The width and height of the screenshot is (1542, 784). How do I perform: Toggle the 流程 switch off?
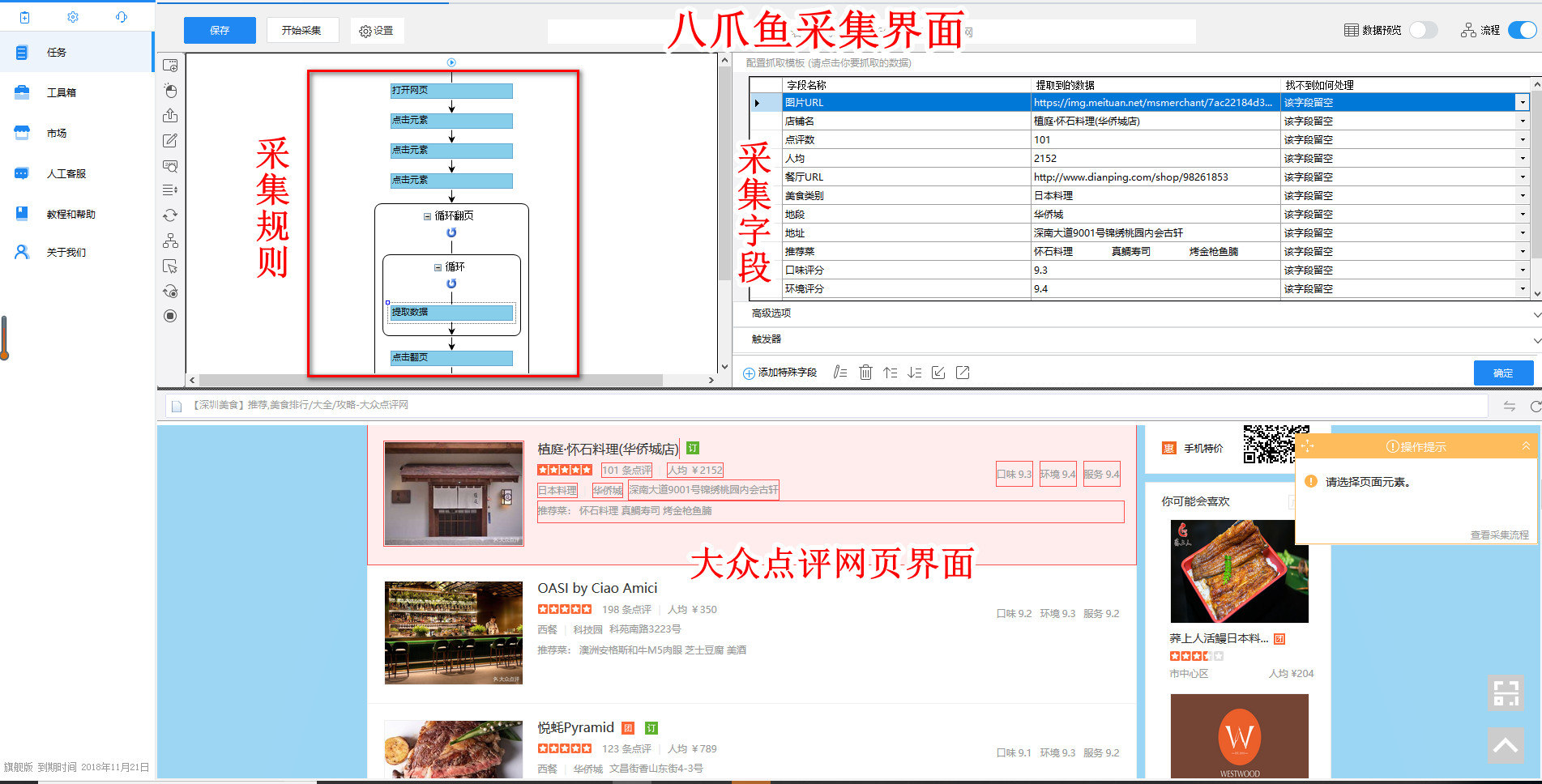click(x=1522, y=30)
